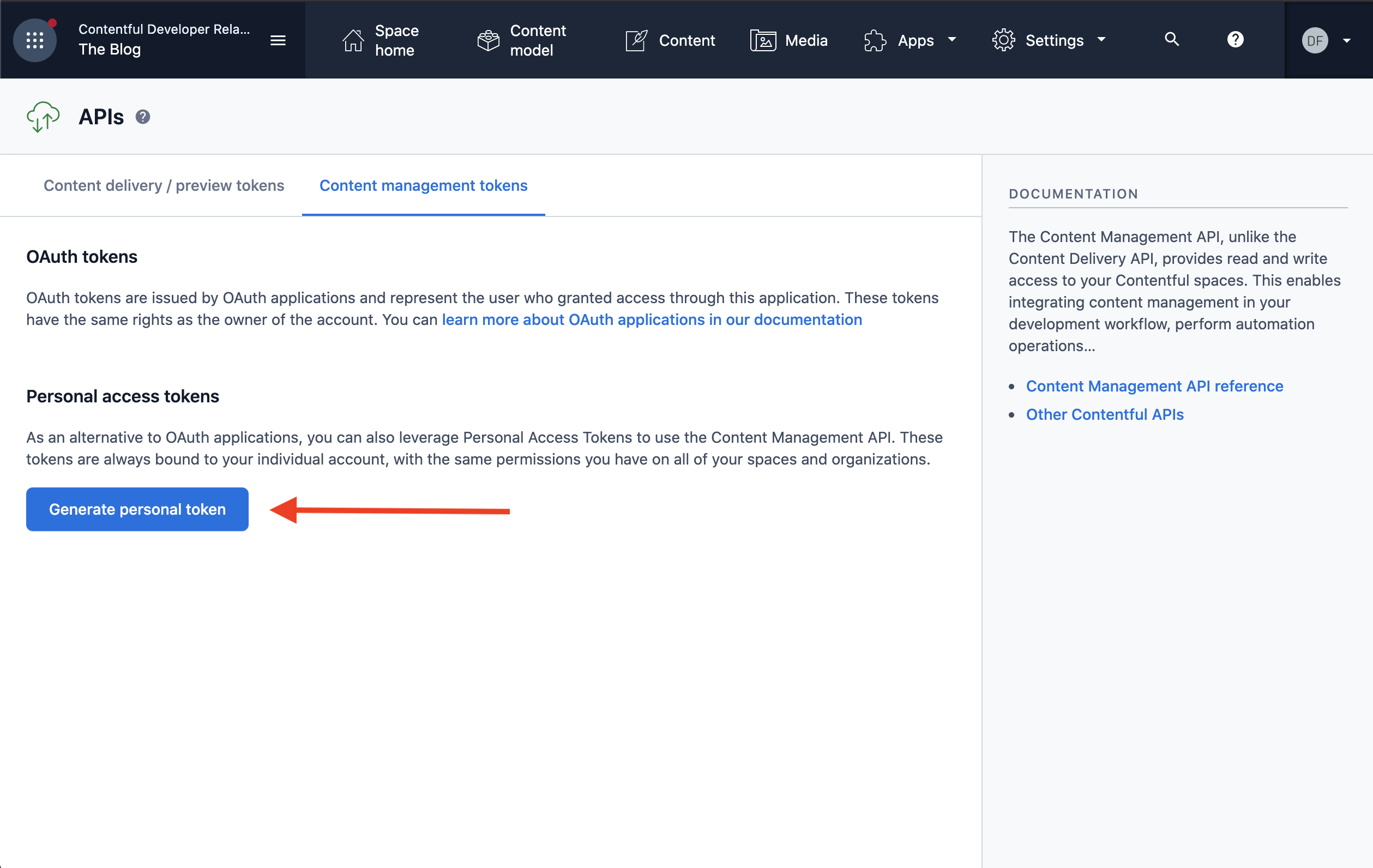Click the APIs cloud icon

[43, 116]
